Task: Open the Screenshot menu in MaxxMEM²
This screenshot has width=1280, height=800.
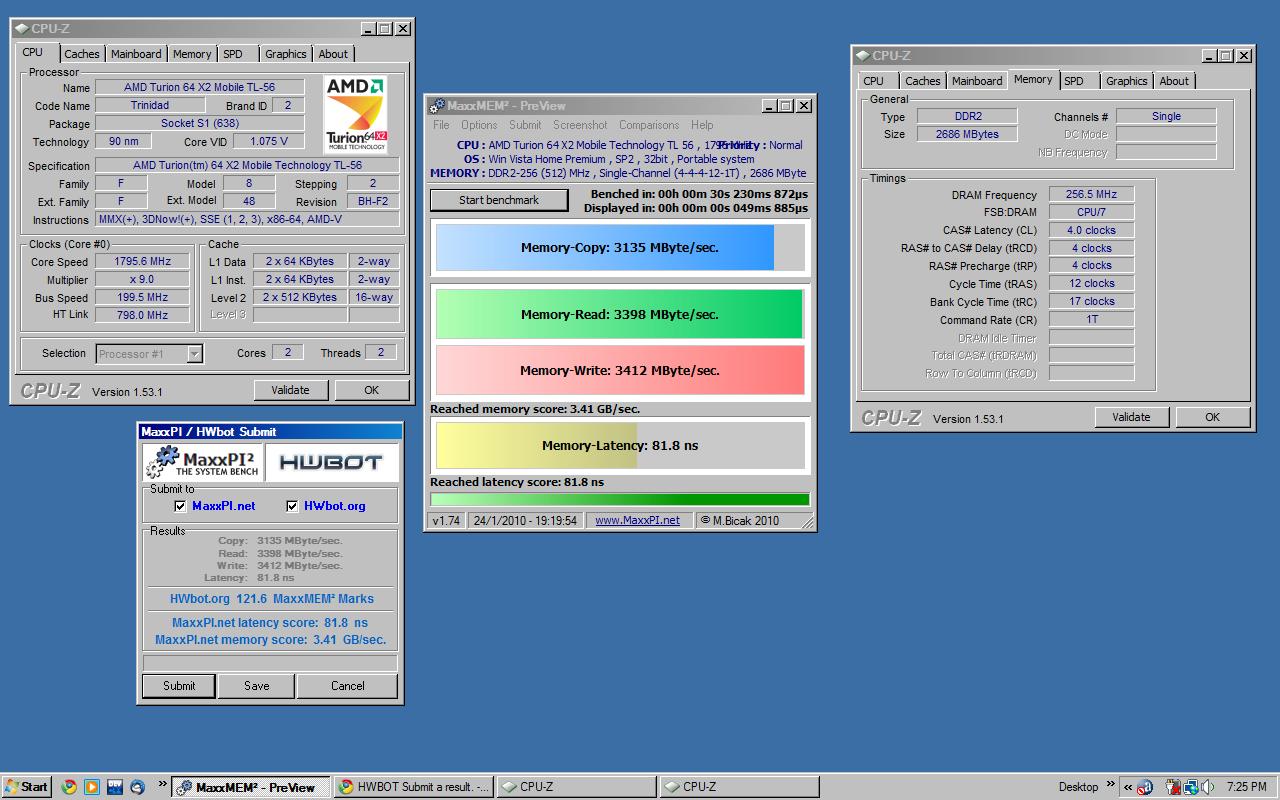Action: pyautogui.click(x=580, y=125)
